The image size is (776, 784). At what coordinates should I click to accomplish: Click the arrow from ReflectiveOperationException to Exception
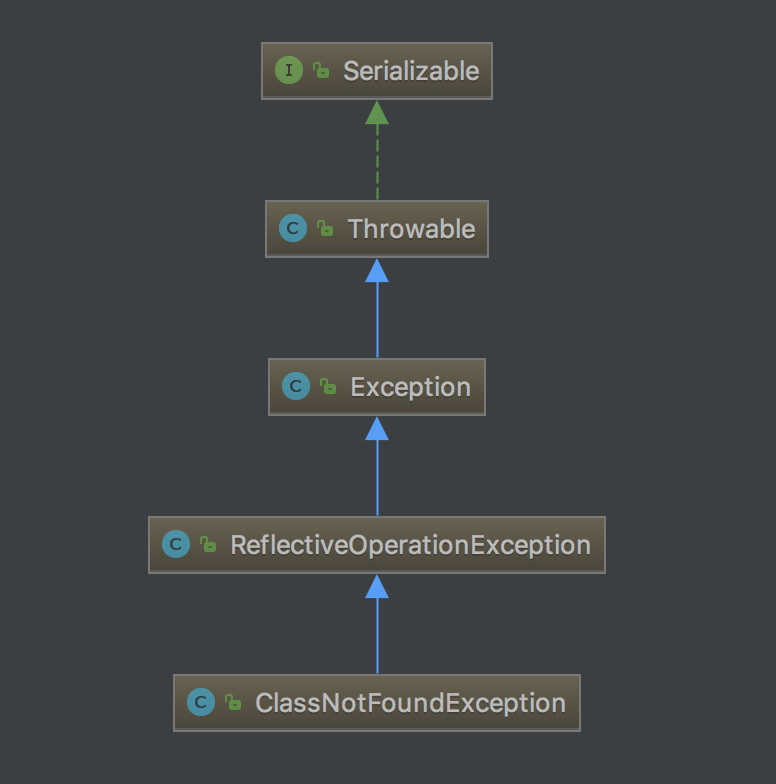pos(377,476)
